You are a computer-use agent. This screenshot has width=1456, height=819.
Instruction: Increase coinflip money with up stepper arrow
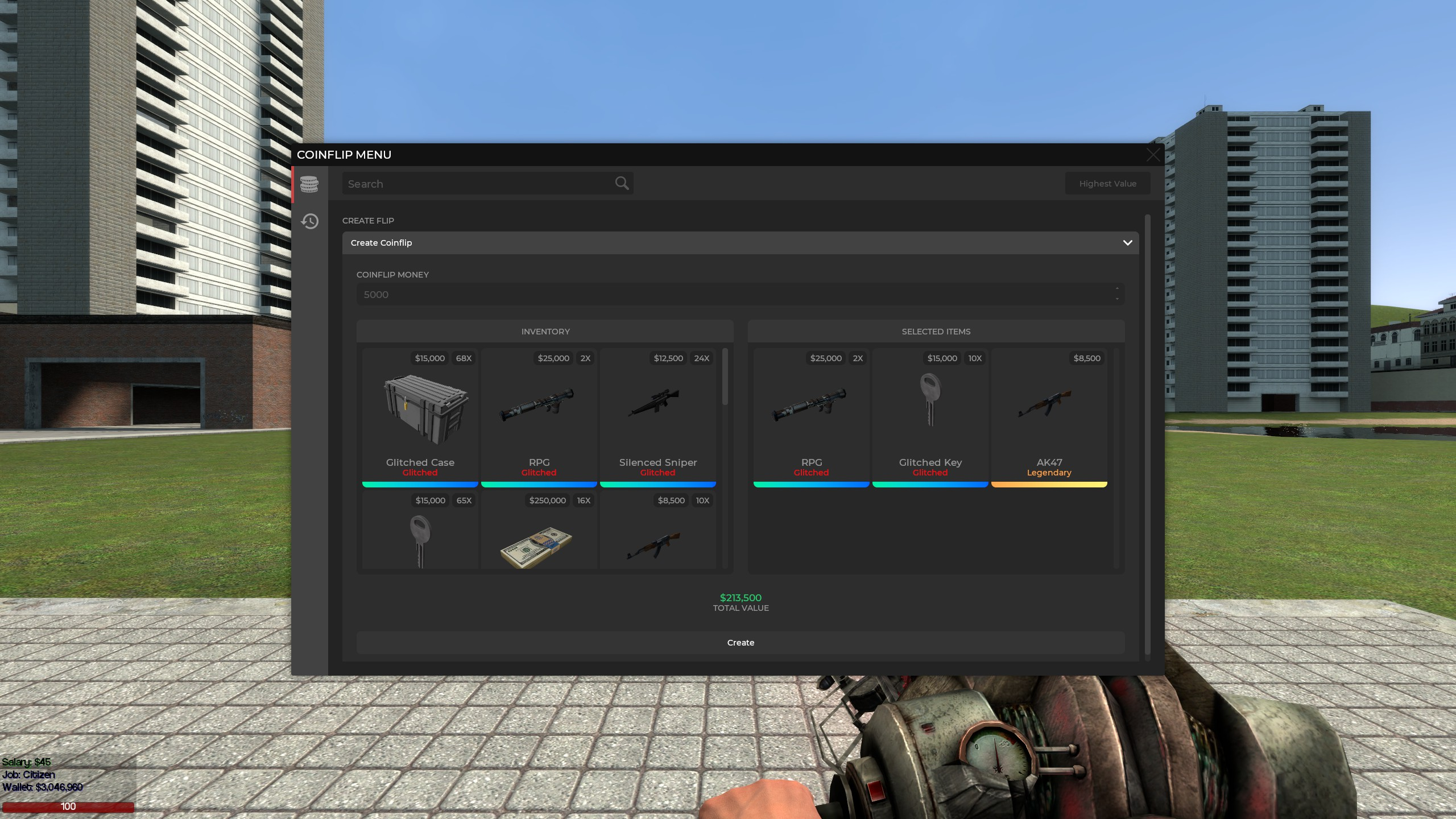1117,289
